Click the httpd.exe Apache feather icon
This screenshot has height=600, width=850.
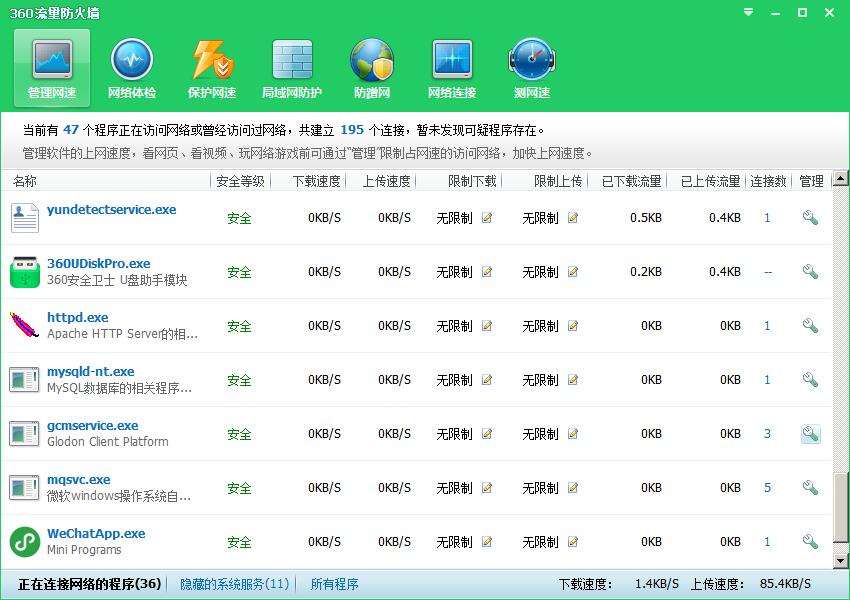tap(24, 325)
